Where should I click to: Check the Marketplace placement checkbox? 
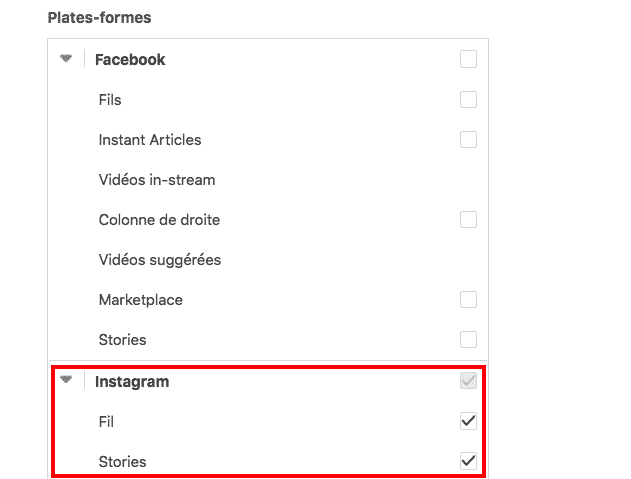[468, 299]
